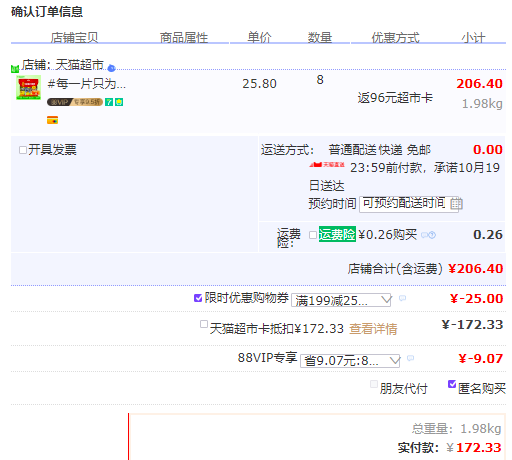Click the 0.00 shipping fee amount
The width and height of the screenshot is (512, 460).
(x=488, y=150)
